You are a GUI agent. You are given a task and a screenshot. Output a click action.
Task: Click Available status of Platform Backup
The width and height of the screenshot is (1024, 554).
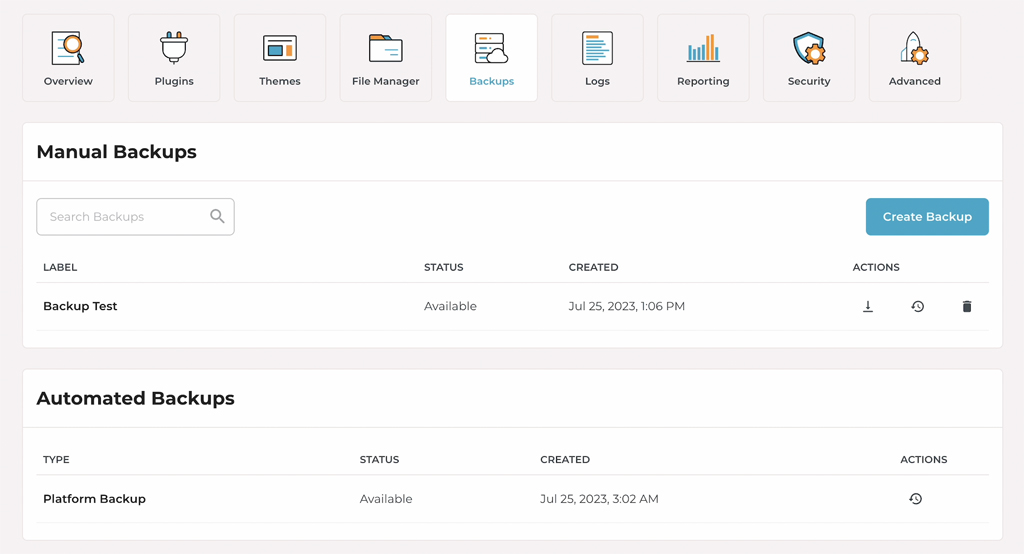(x=386, y=498)
